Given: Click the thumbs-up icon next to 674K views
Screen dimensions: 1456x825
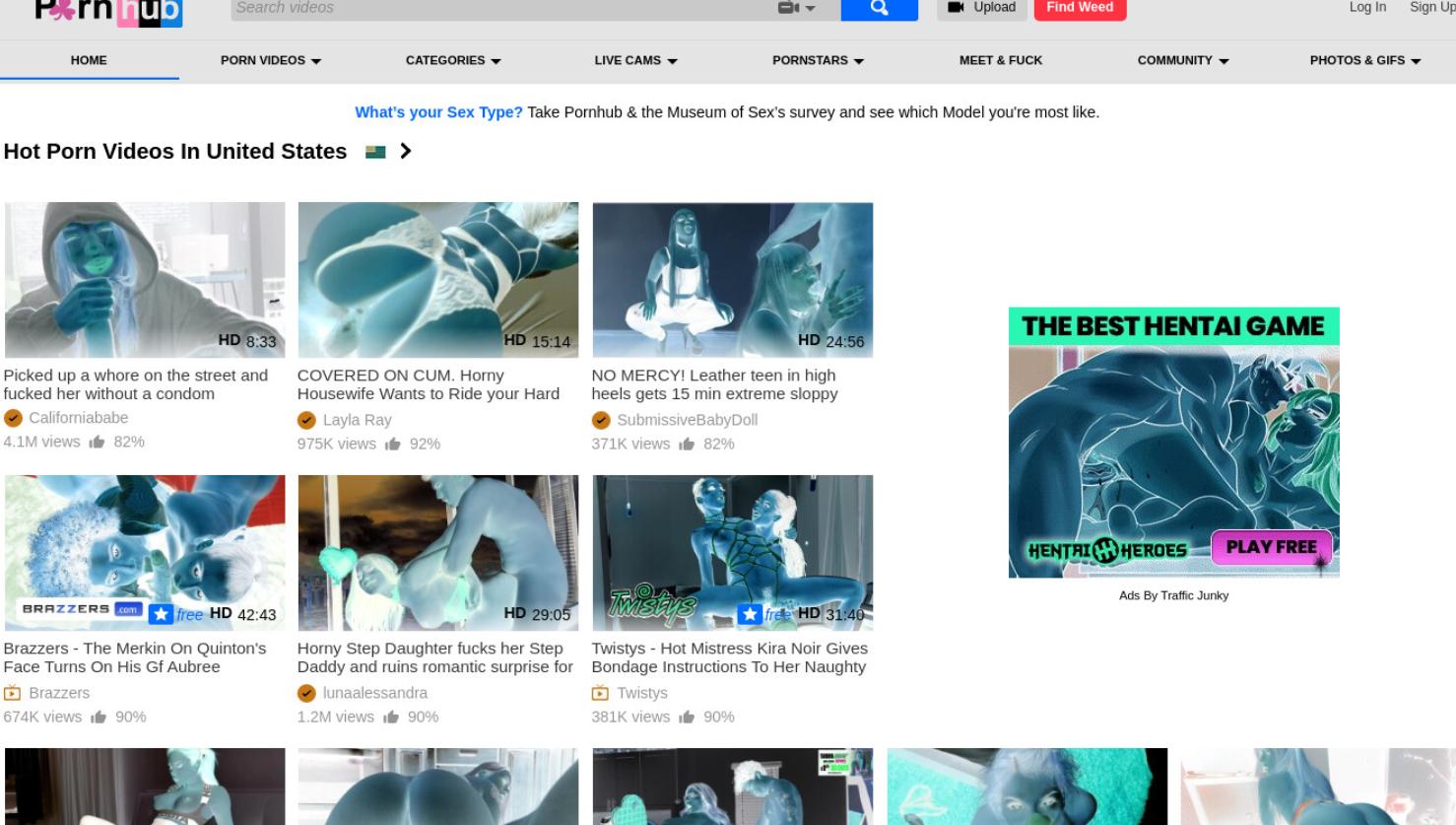Looking at the screenshot, I should click(99, 718).
